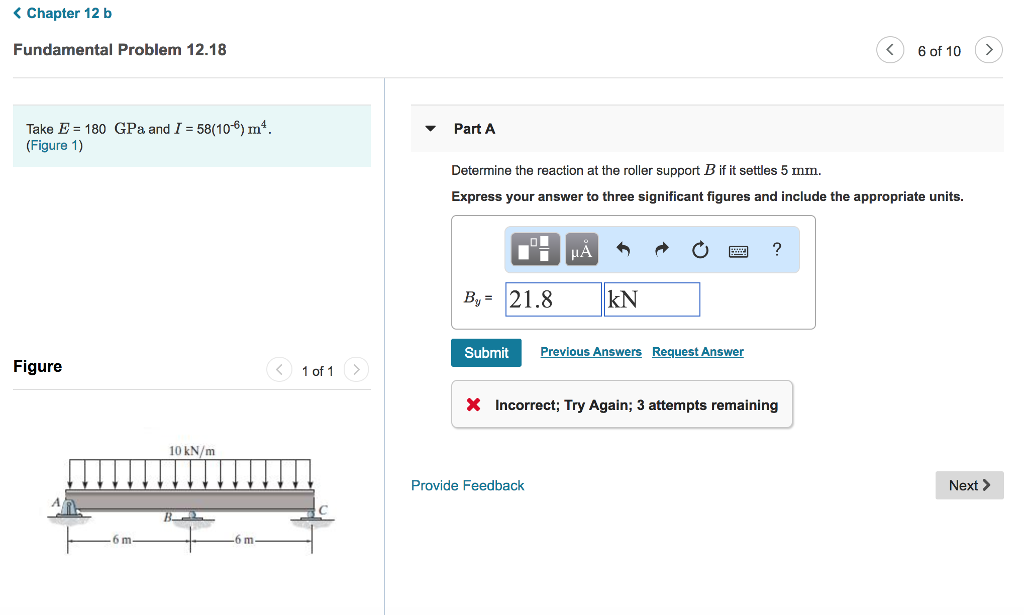Click the redo arrow in answer toolbar
This screenshot has height=615, width=1024.
tap(661, 250)
